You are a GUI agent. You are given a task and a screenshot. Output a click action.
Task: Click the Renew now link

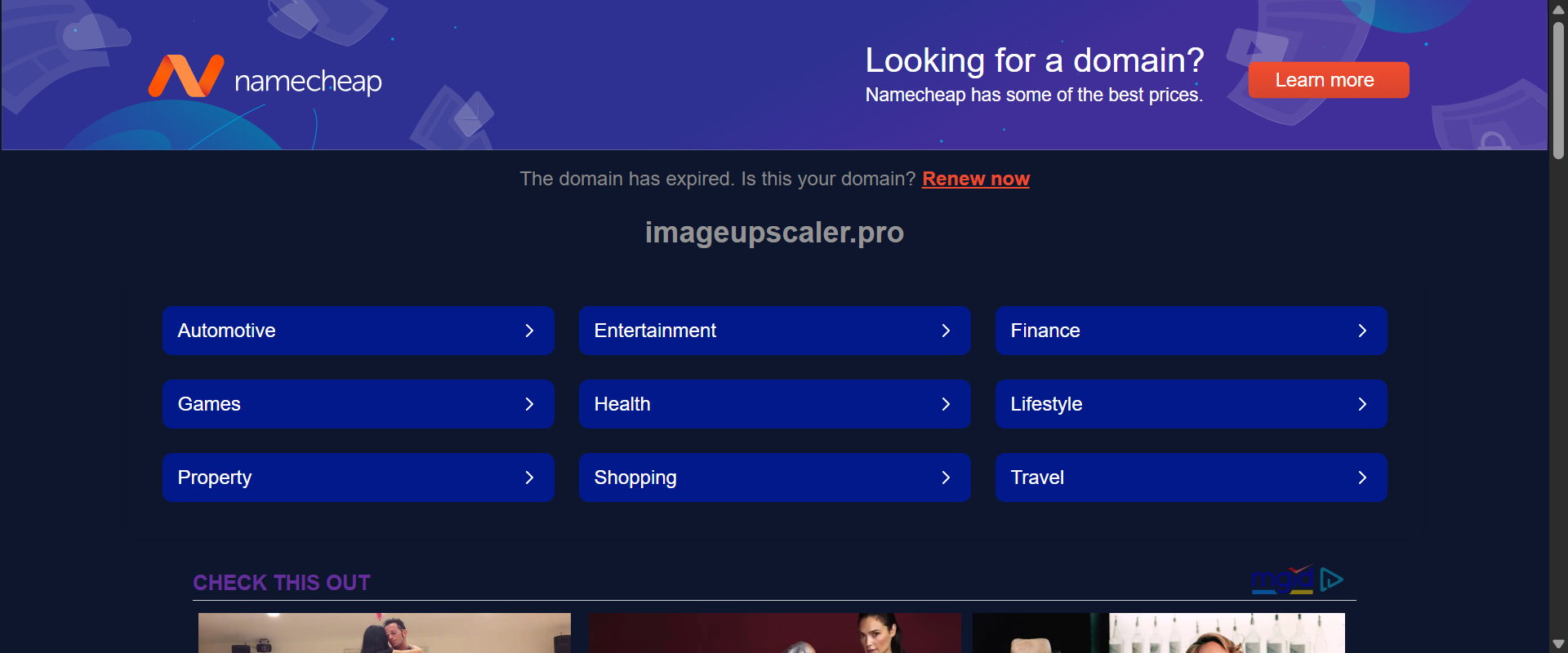click(976, 179)
